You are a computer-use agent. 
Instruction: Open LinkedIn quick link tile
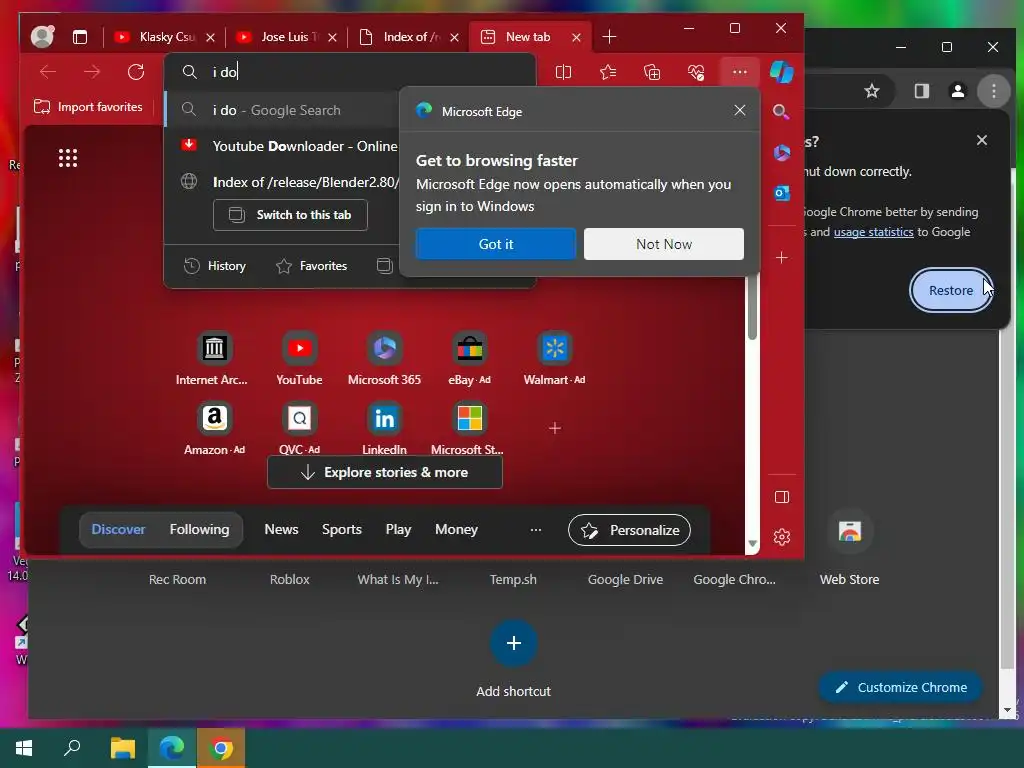click(x=385, y=428)
